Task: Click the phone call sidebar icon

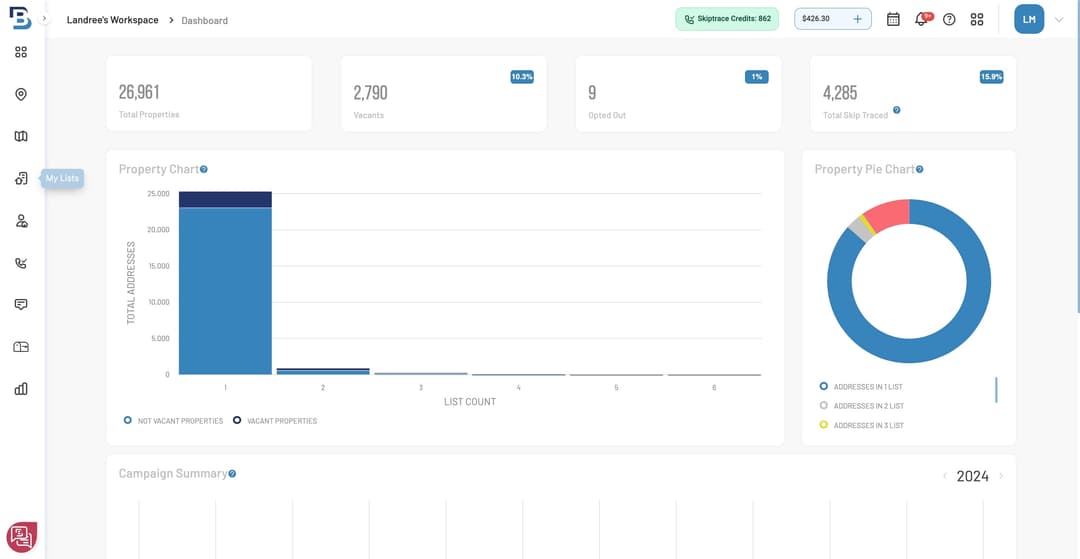Action: pos(21,263)
